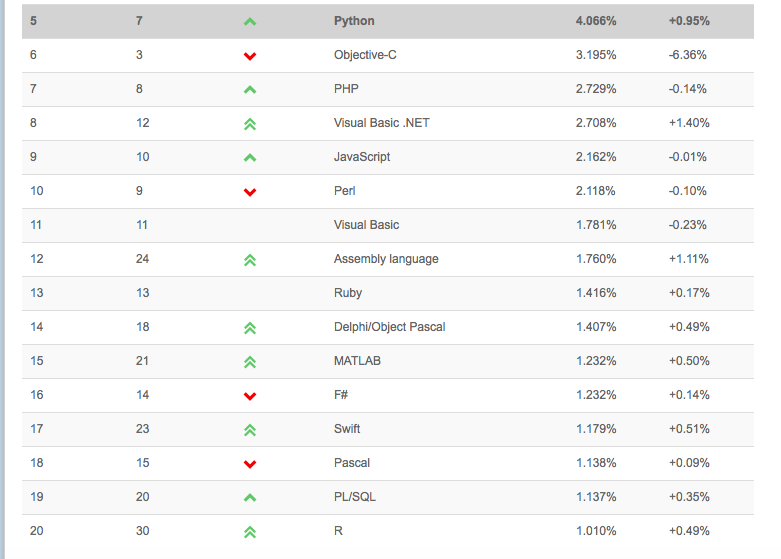781x559 pixels.
Task: Click double up arrow beside Assembly language
Action: (x=250, y=260)
